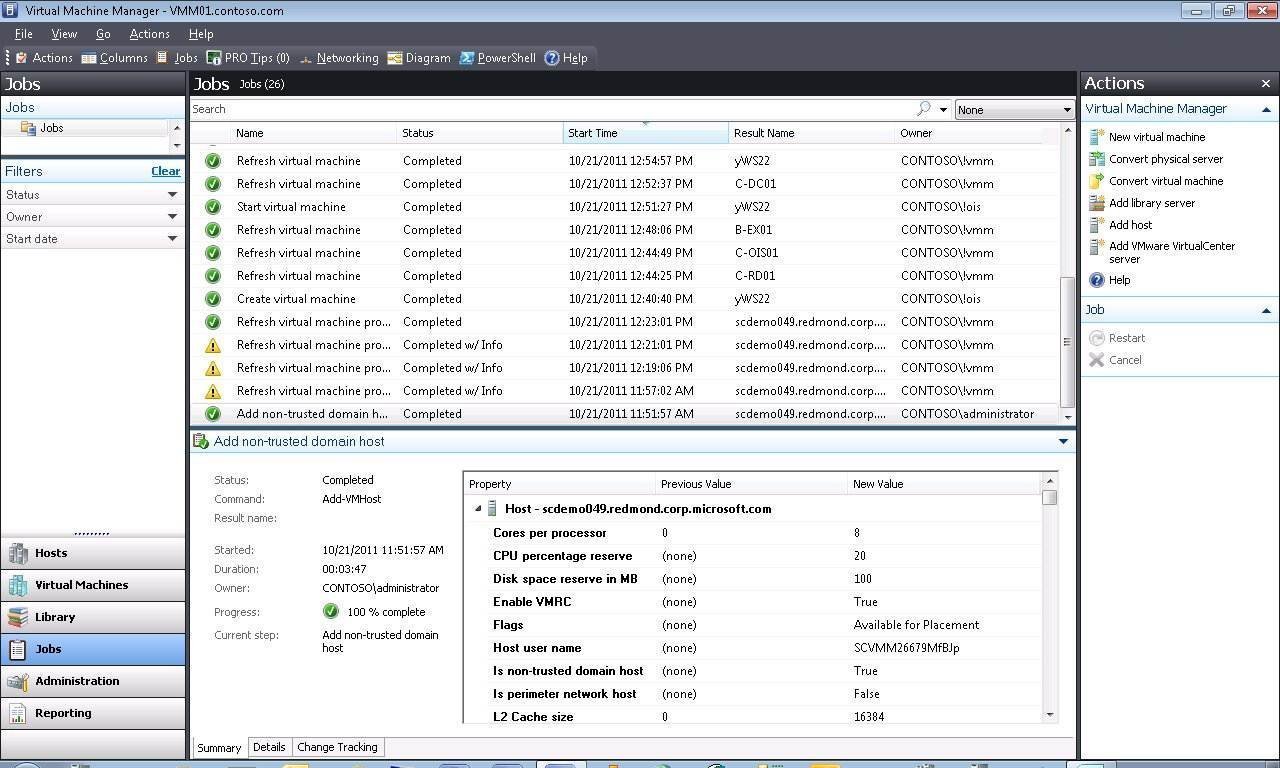
Task: Click the search magnifier icon
Action: coord(924,109)
